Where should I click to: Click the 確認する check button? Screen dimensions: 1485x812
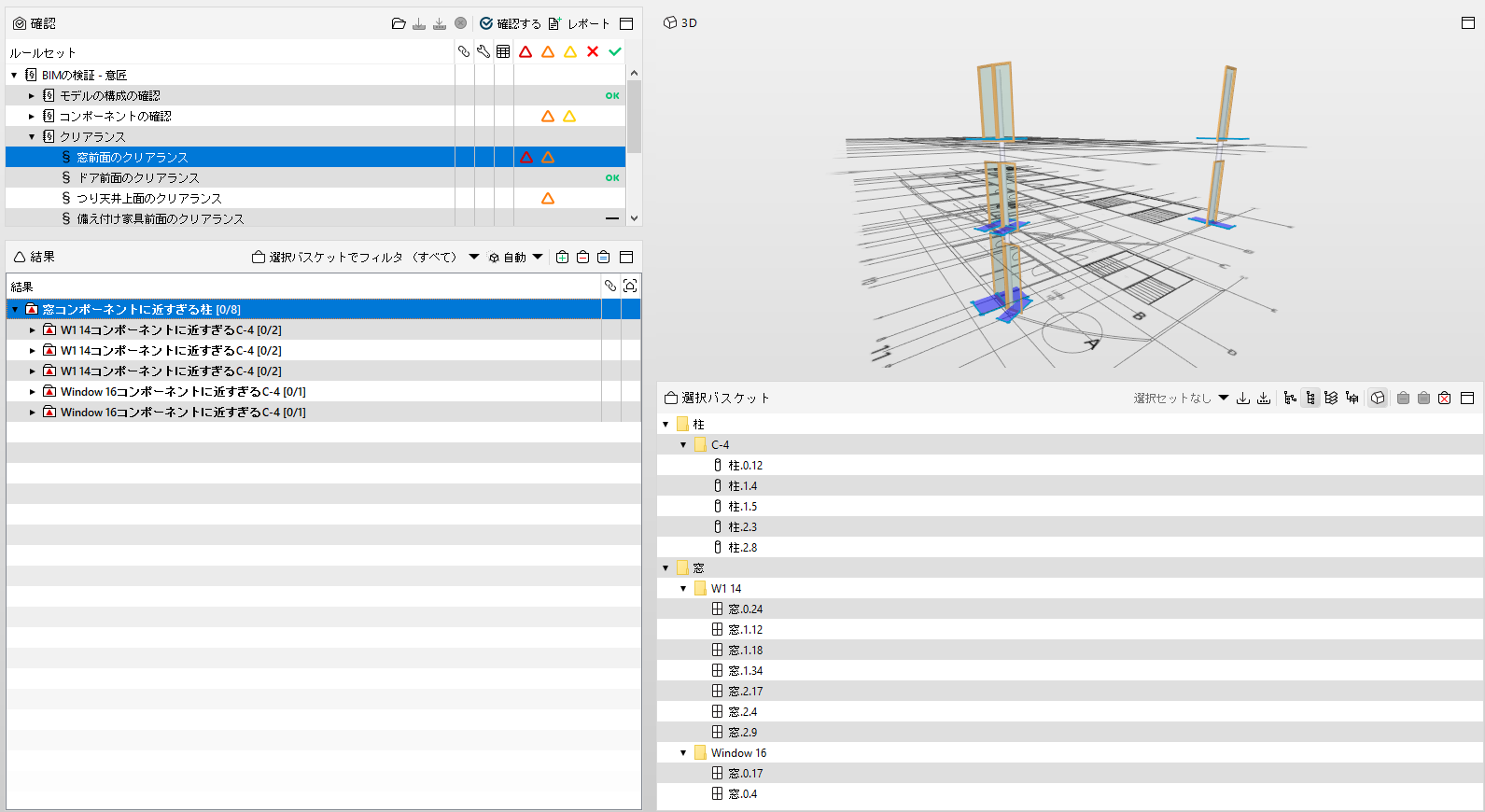pos(510,23)
